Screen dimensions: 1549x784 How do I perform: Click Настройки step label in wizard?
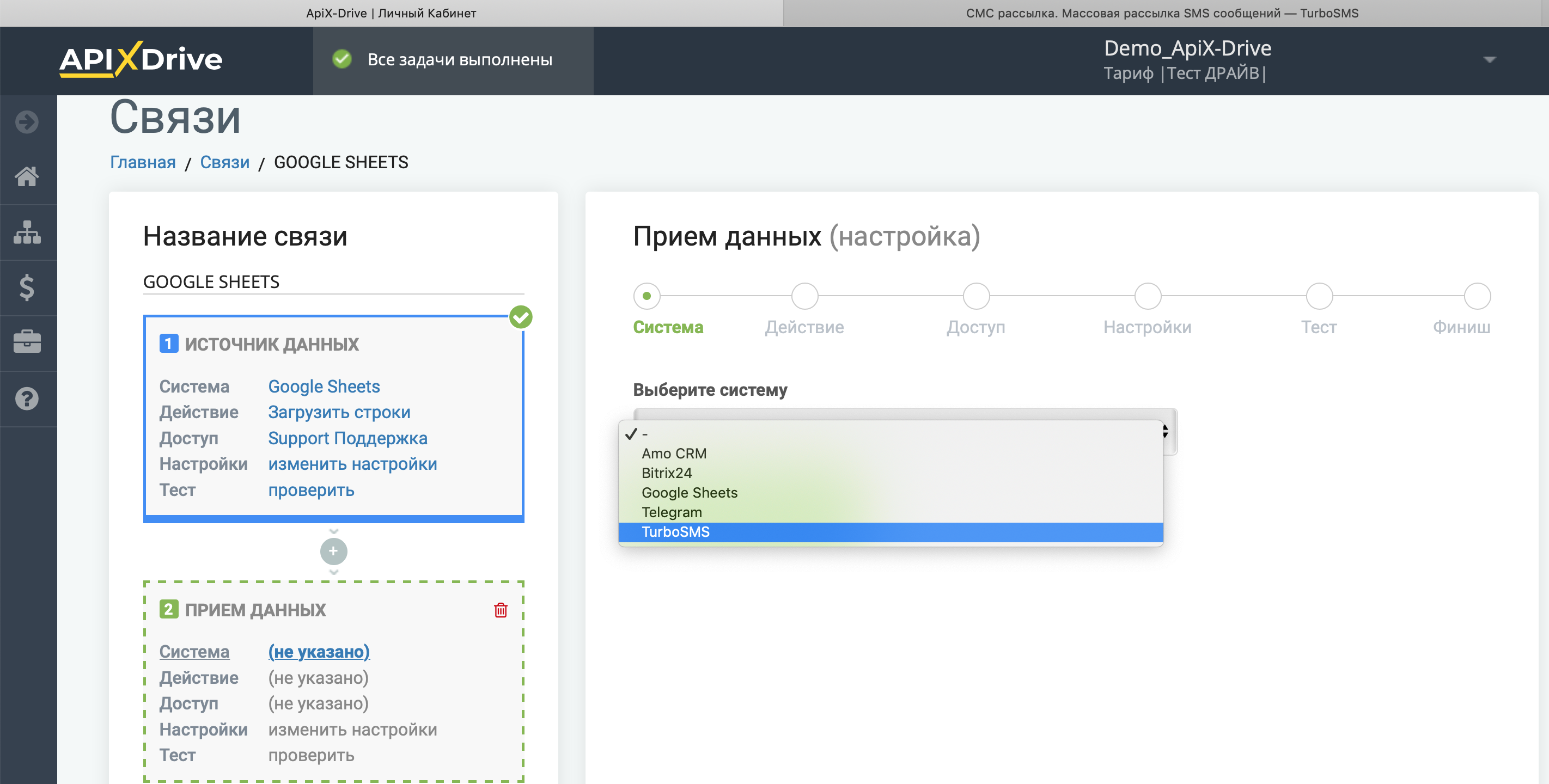point(1148,327)
